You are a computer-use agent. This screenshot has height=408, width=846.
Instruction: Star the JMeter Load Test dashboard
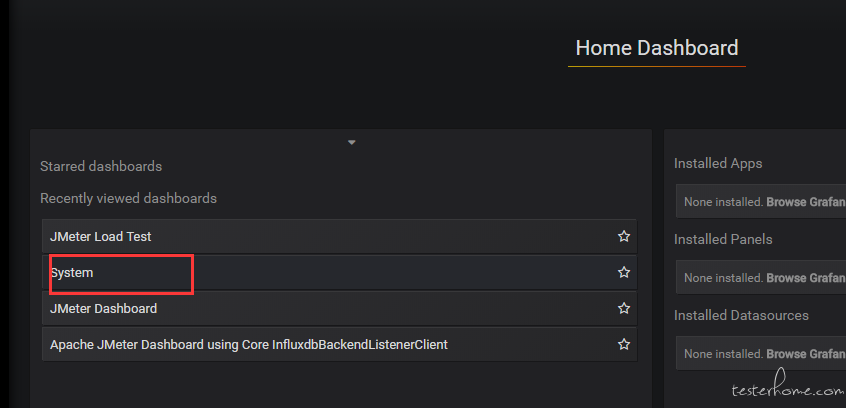[624, 237]
